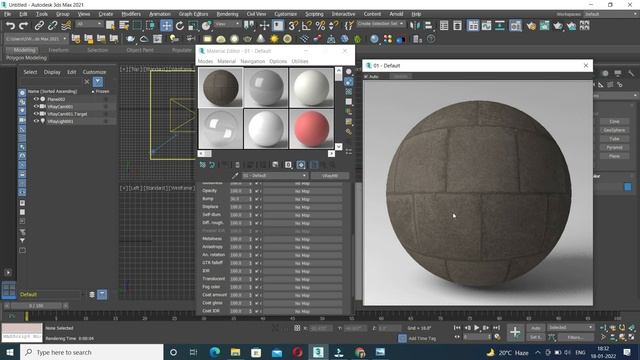
Task: Click Show Shaded Material in Viewport icon
Action: coord(301,165)
